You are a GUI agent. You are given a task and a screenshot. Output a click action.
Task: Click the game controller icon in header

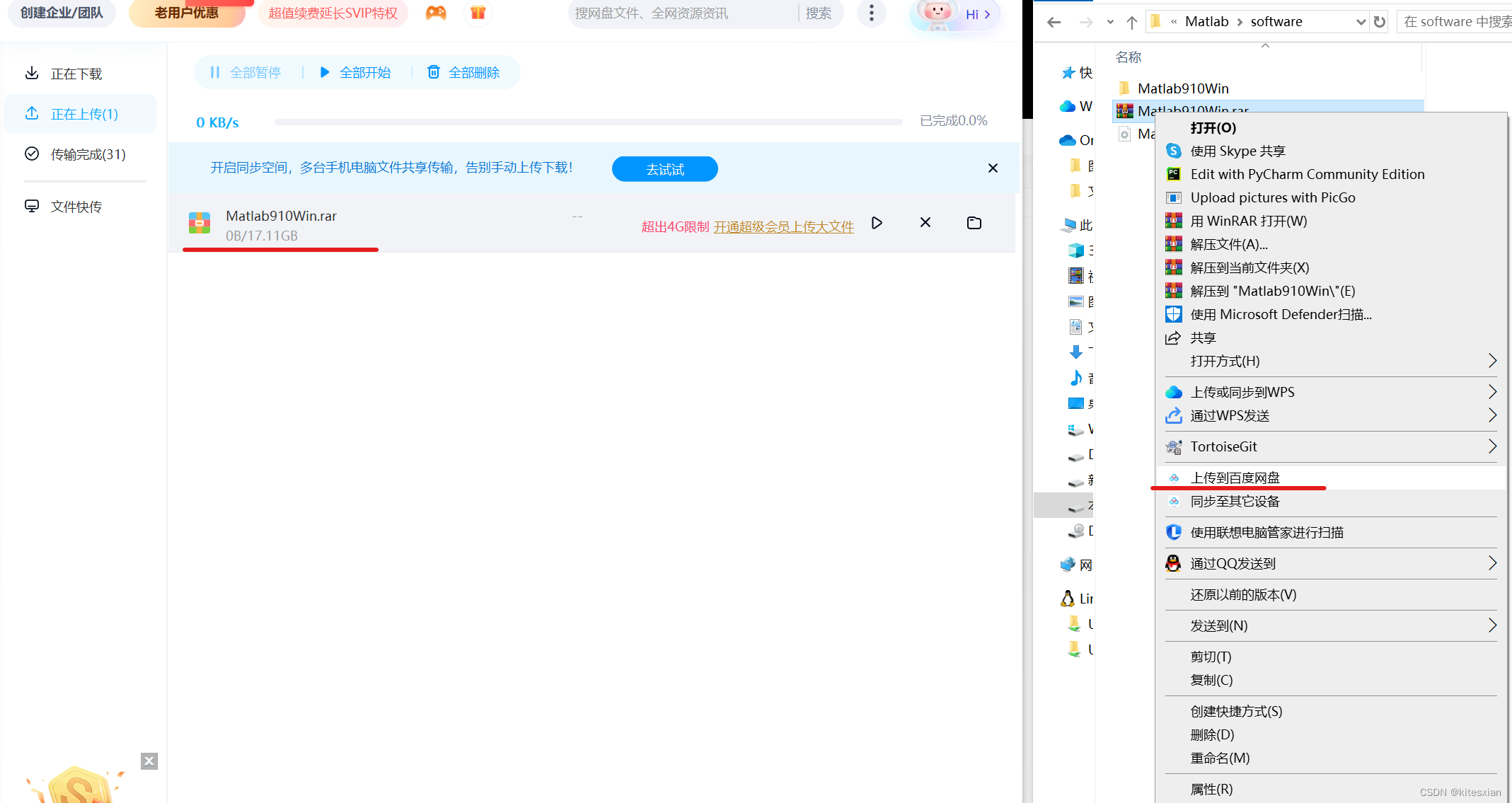(436, 13)
